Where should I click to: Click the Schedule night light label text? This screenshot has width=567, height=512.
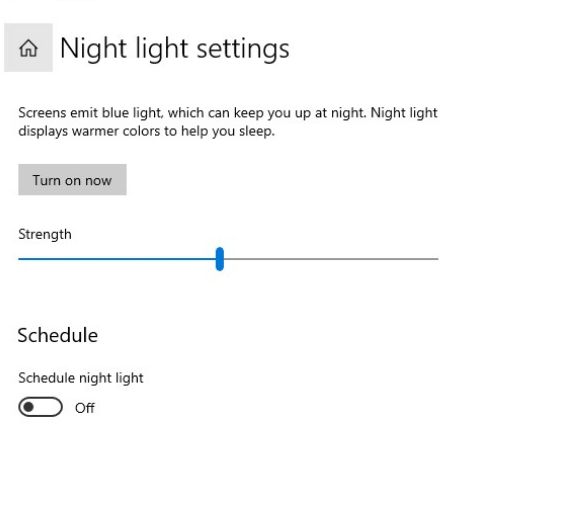click(x=81, y=378)
